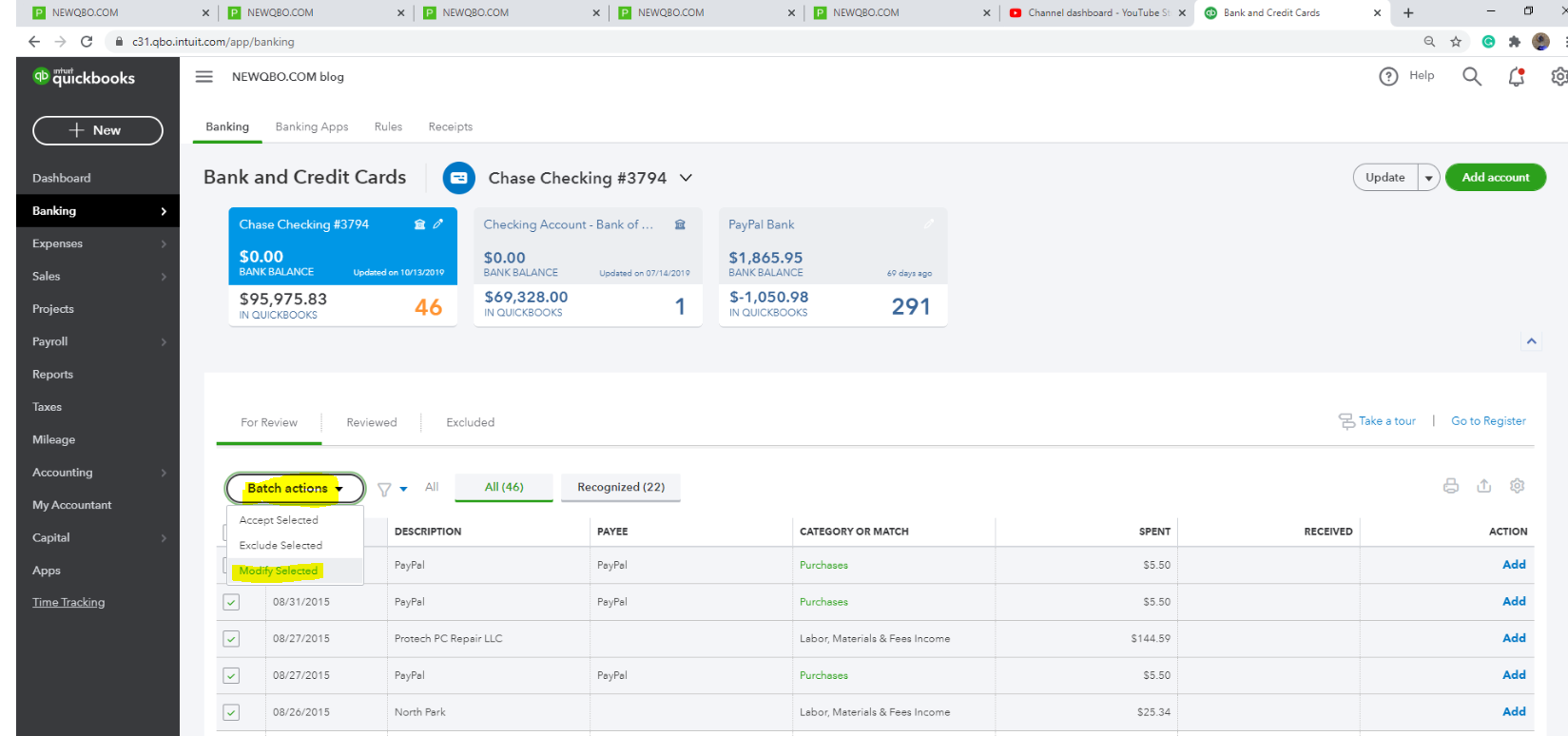Image resolution: width=1568 pixels, height=736 pixels.
Task: Uncheck the Protech PC Repair LLC checkbox
Action: click(x=231, y=639)
